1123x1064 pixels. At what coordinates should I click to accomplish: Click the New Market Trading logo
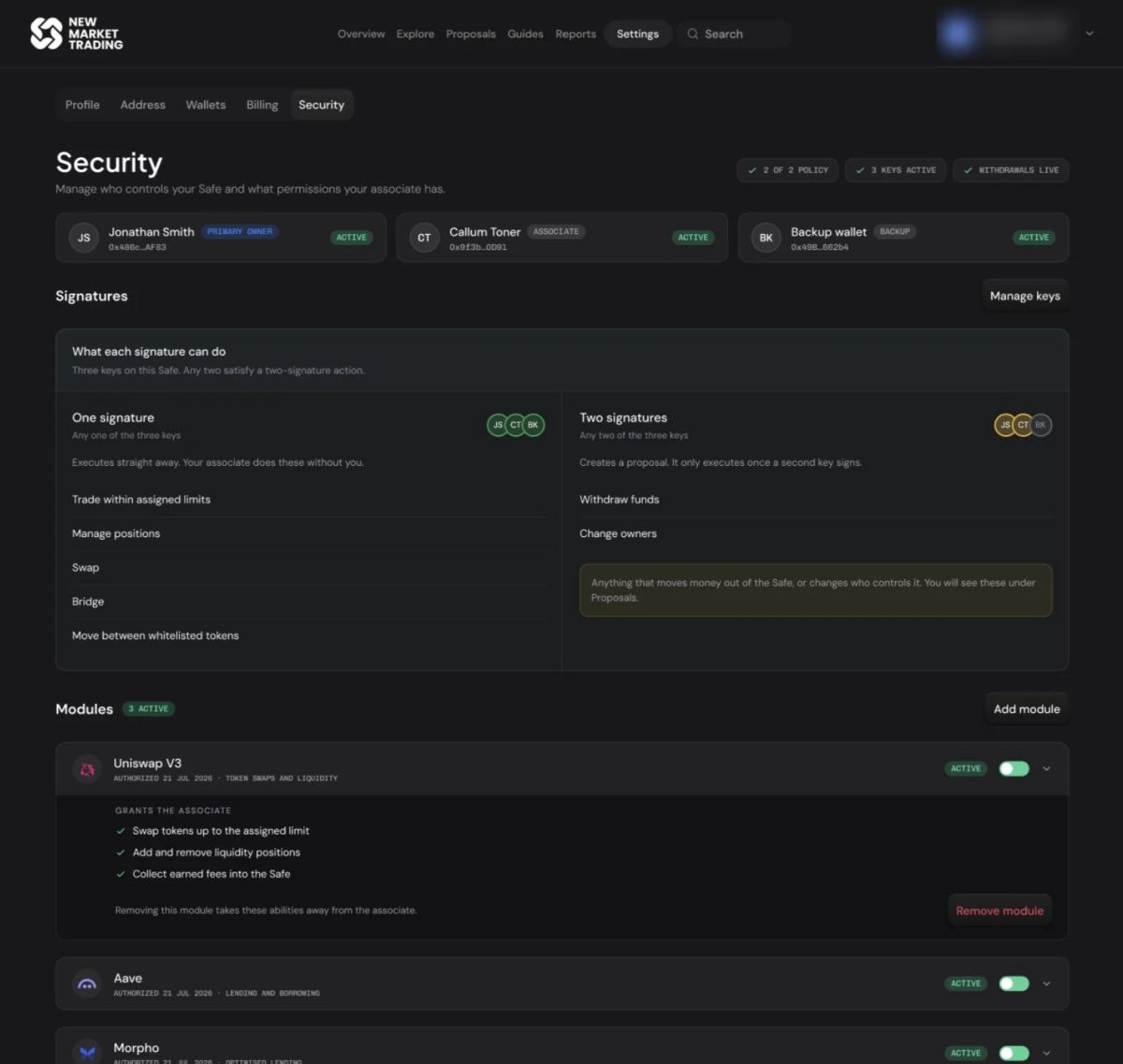[x=76, y=34]
